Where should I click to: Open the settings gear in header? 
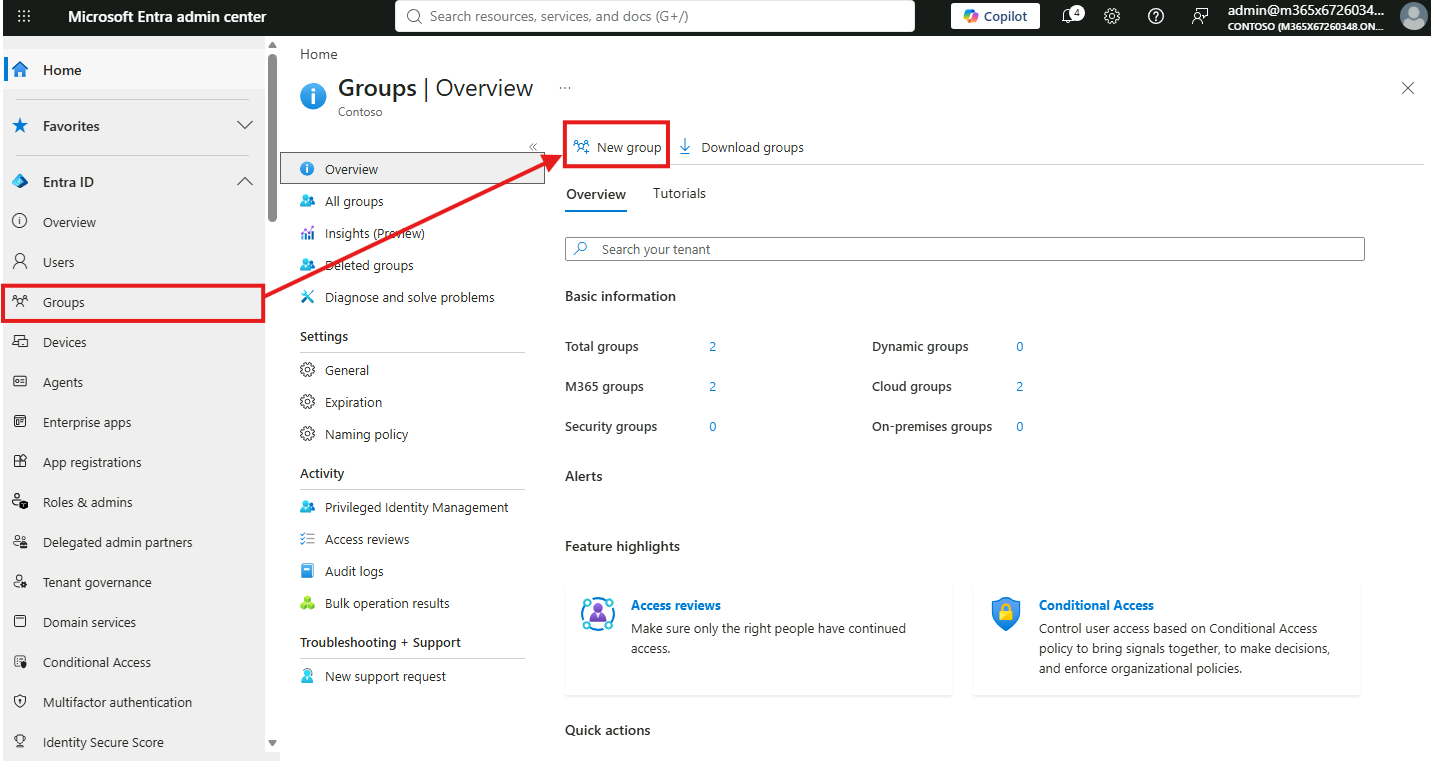pos(1112,16)
